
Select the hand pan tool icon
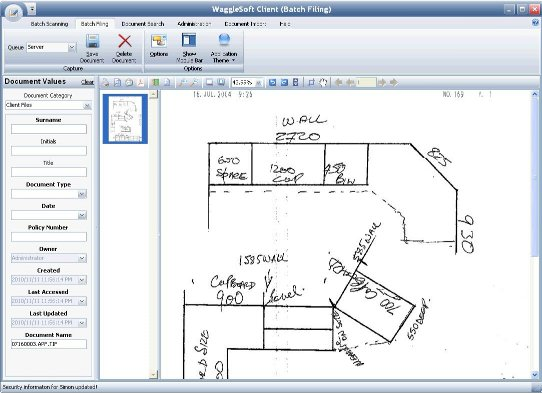[323, 83]
